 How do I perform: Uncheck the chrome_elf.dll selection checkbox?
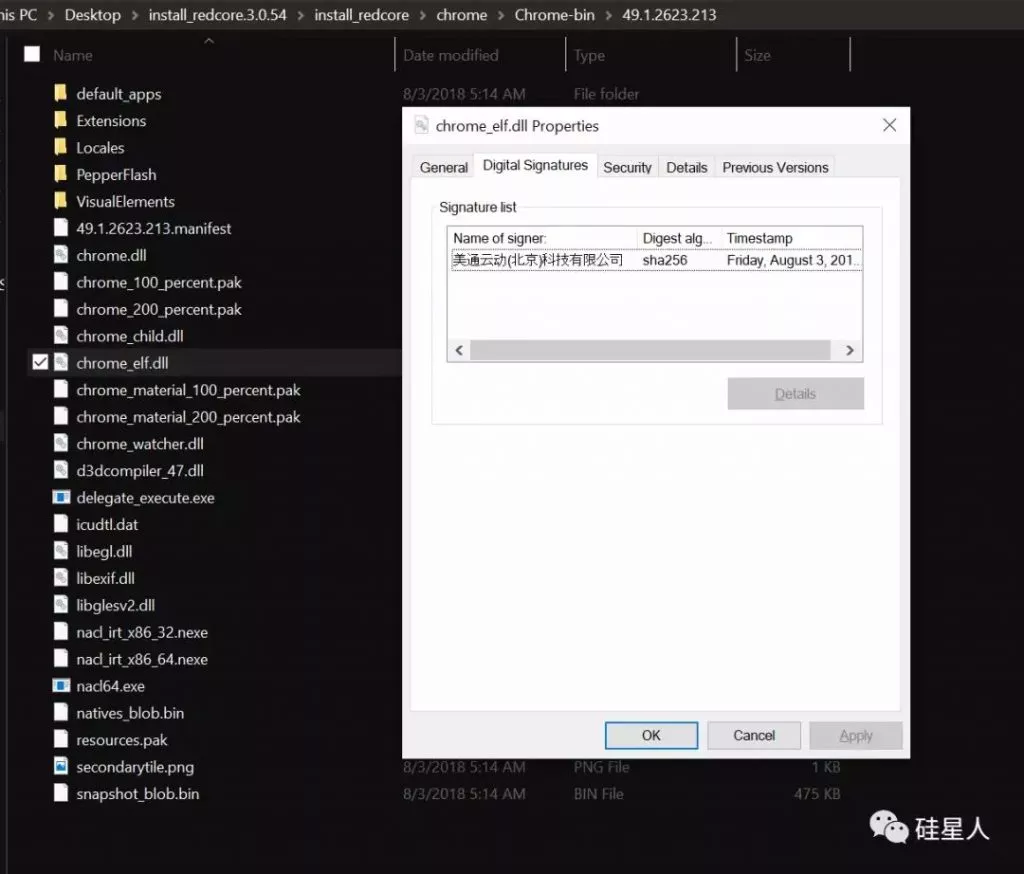pyautogui.click(x=40, y=362)
